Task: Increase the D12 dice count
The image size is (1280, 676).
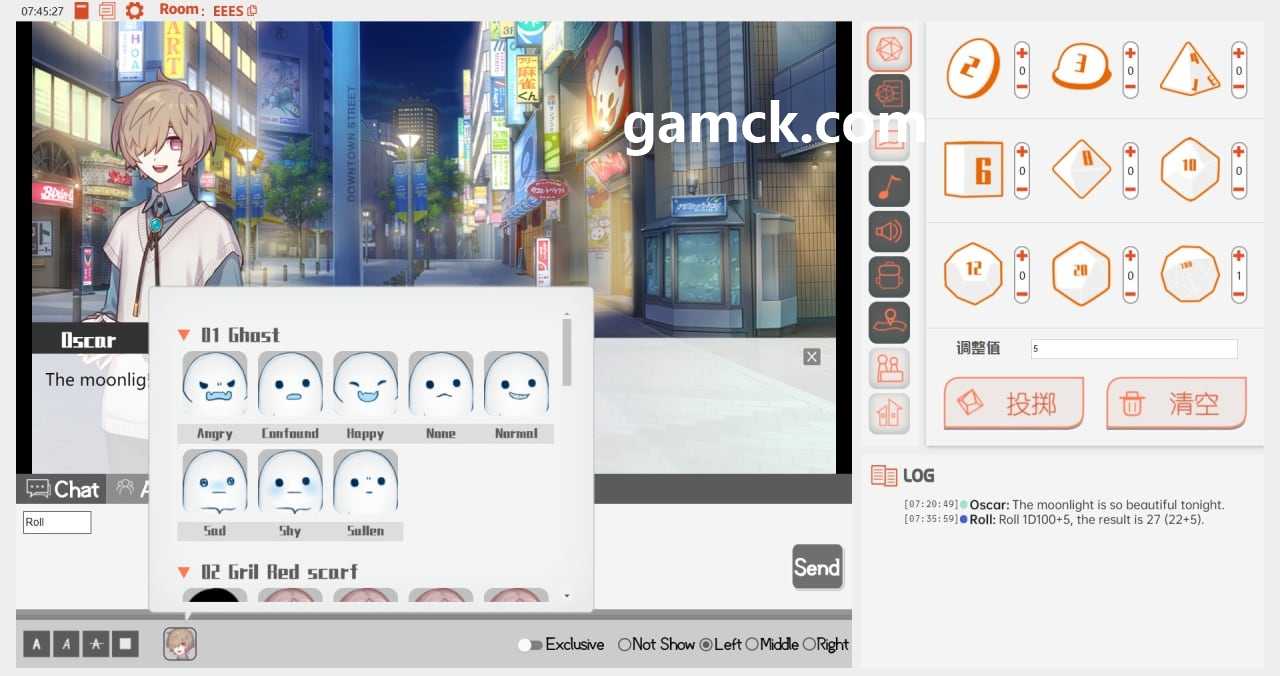Action: 1022,255
